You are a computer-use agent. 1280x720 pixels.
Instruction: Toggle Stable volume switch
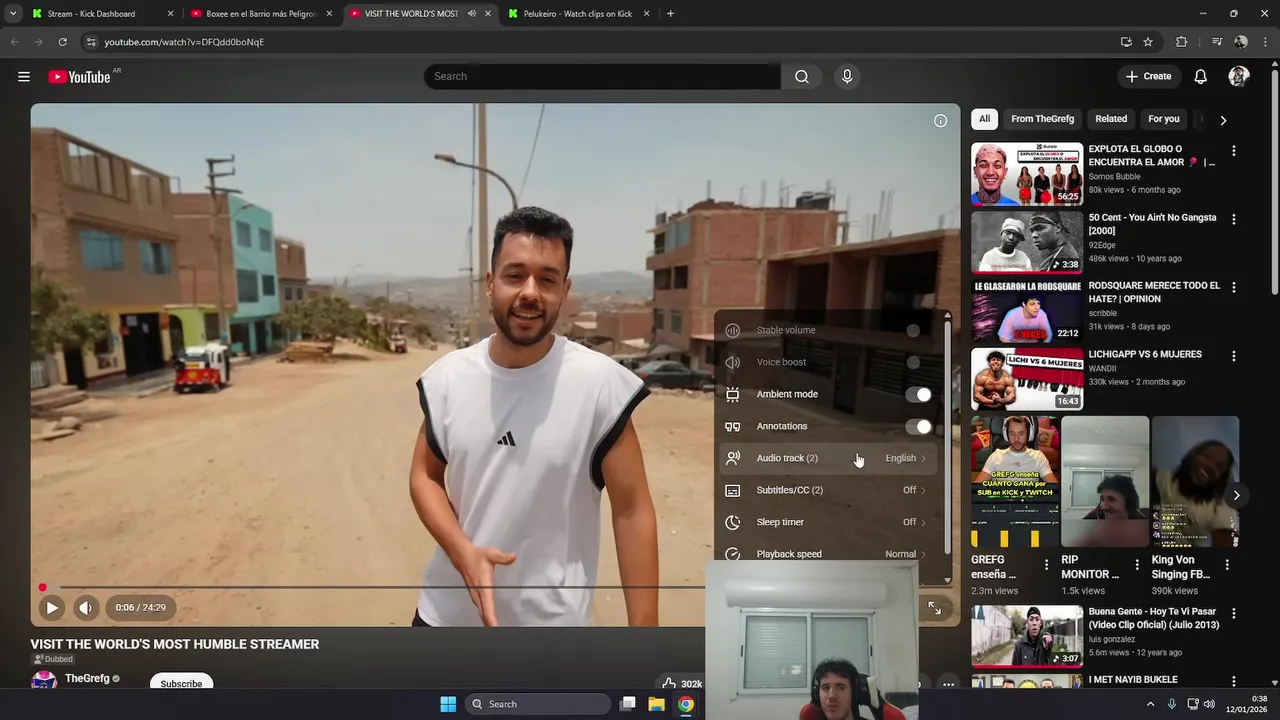913,330
